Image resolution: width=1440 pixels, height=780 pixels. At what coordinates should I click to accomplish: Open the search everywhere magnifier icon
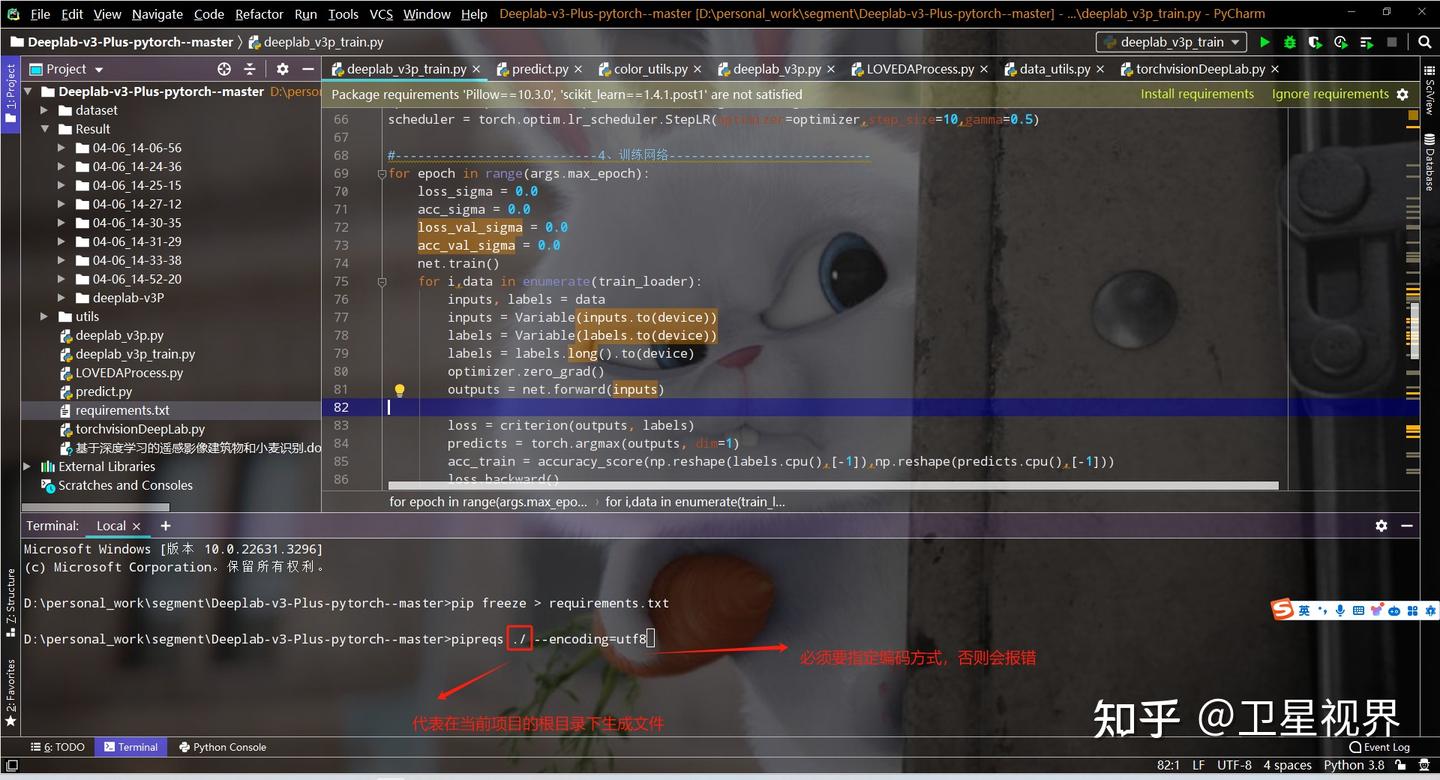pos(1425,42)
